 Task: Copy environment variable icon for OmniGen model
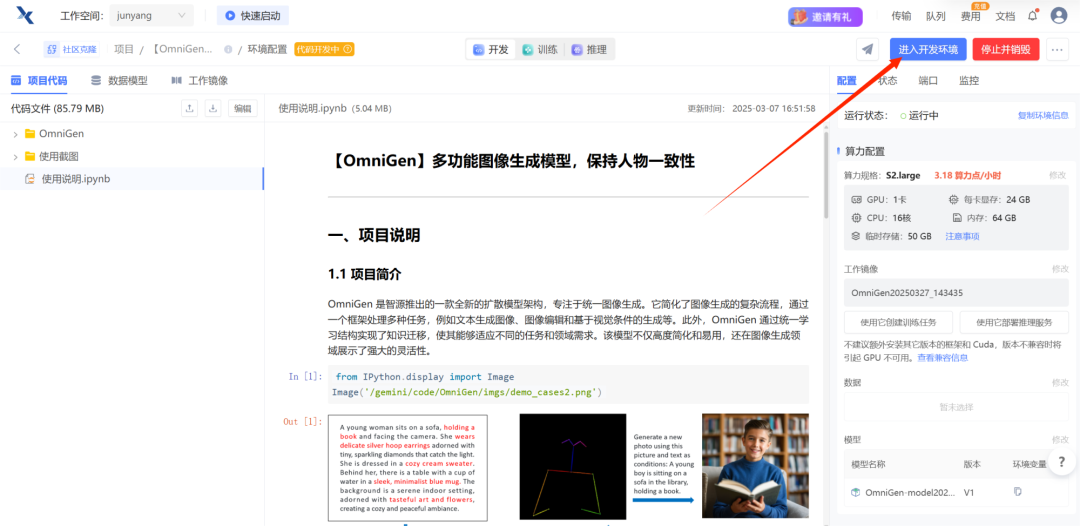click(1017, 492)
